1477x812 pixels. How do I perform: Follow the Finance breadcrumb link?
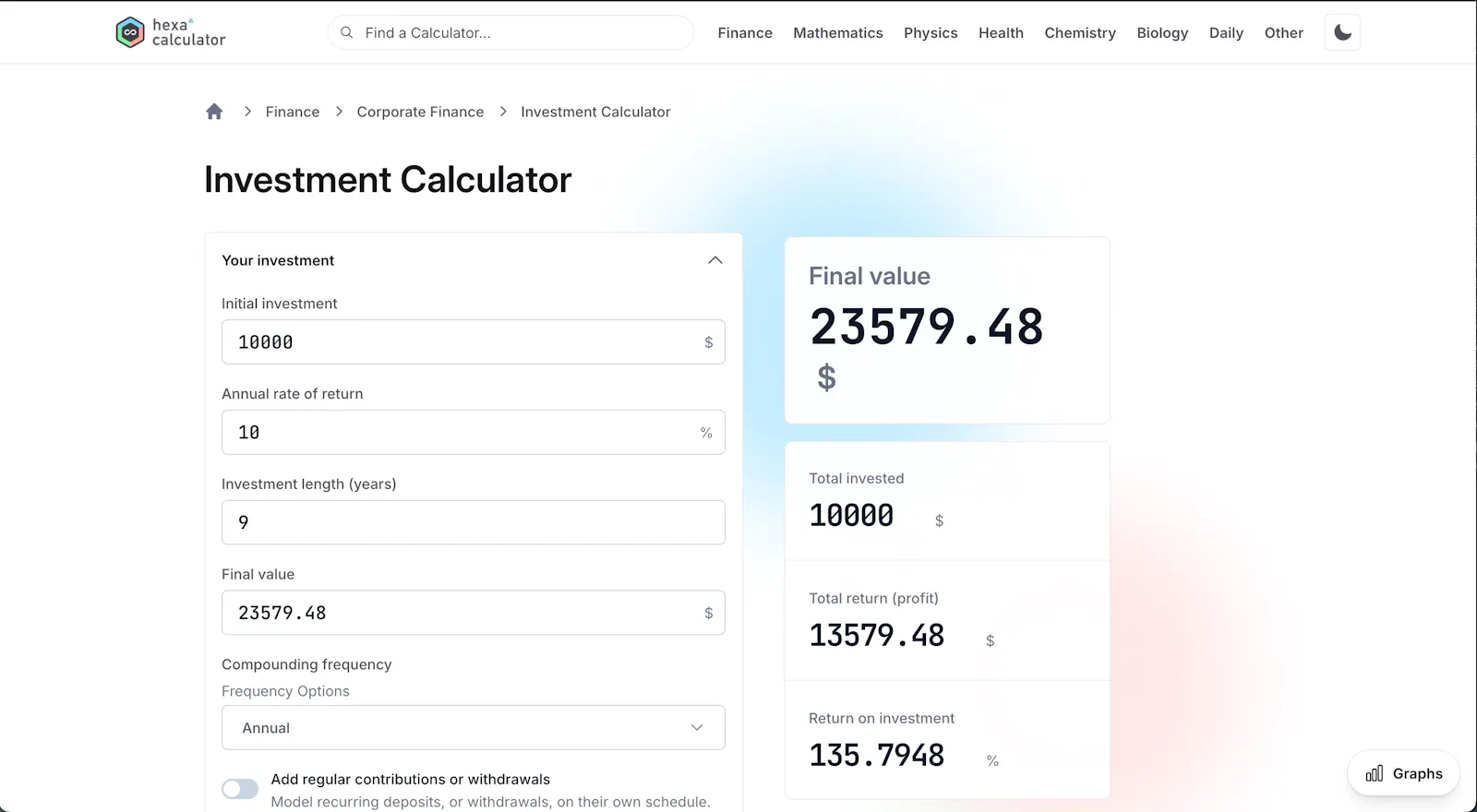293,112
